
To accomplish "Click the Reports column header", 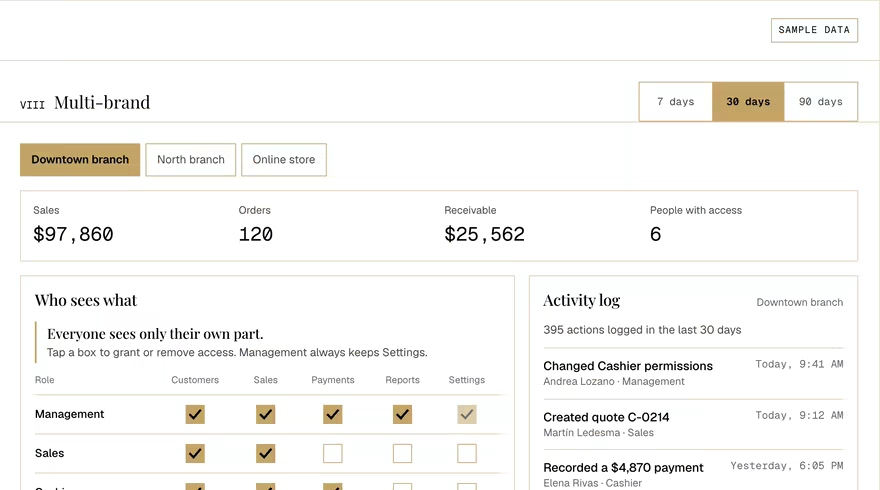I will [402, 380].
